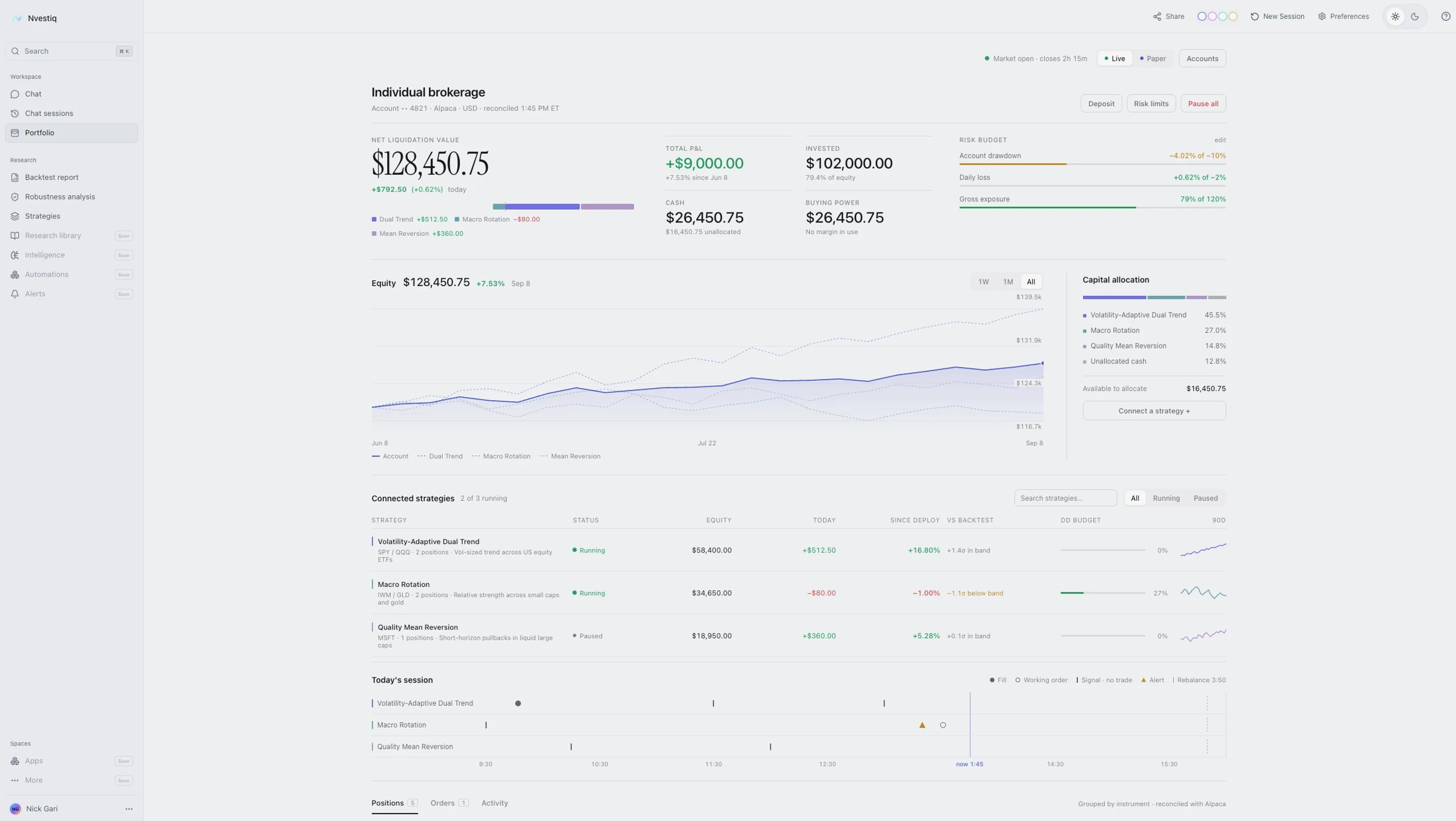The width and height of the screenshot is (1456, 821).
Task: Open user menu dots beside Nick Gari
Action: point(129,809)
